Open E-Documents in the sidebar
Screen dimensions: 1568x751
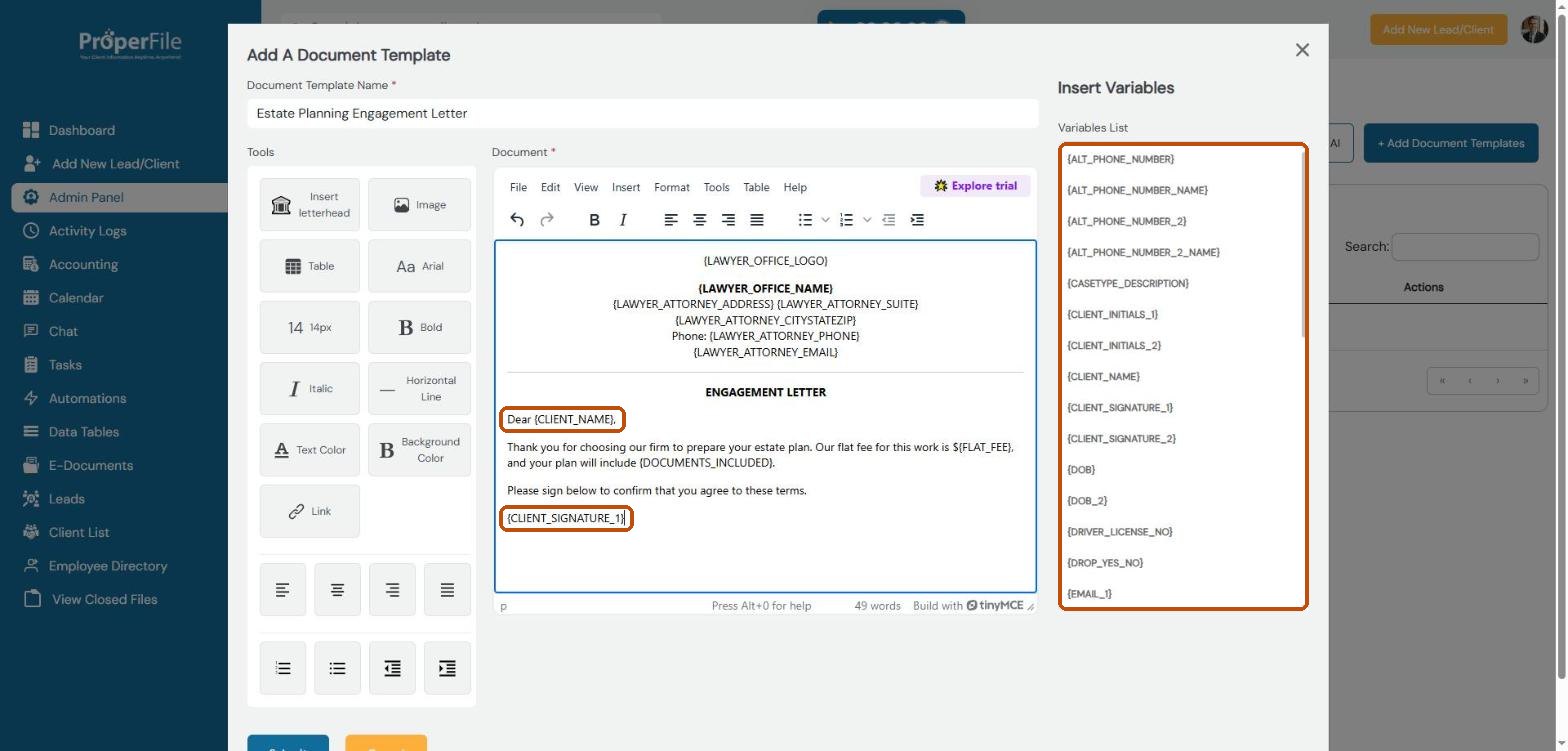pyautogui.click(x=91, y=466)
